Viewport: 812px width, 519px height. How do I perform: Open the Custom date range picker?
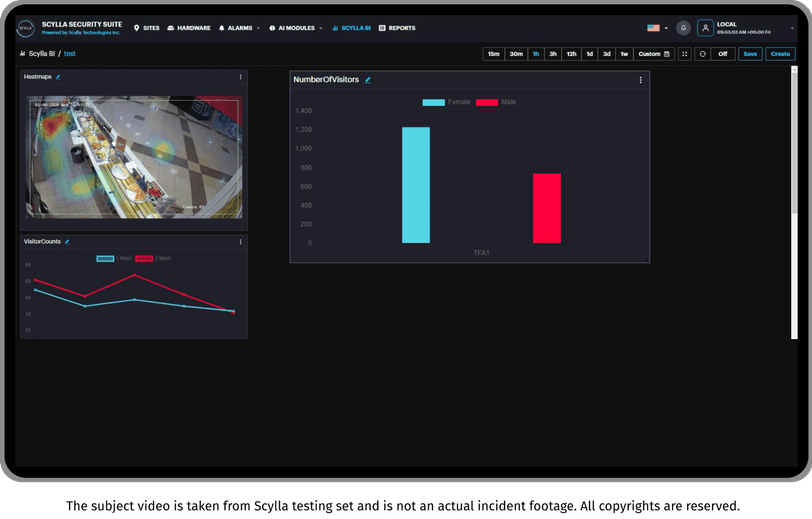pyautogui.click(x=654, y=54)
